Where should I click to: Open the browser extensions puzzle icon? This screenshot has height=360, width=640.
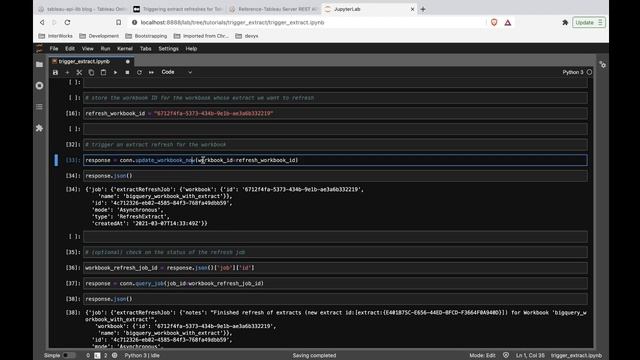click(x=565, y=22)
